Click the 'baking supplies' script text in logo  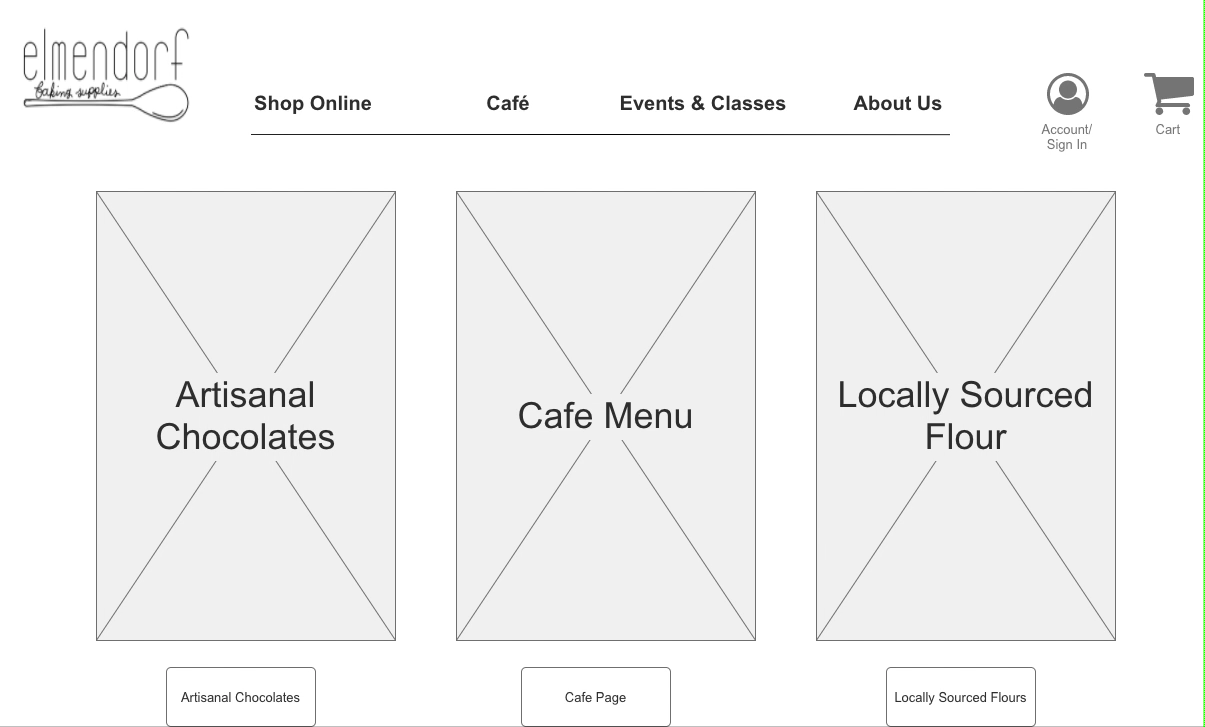pyautogui.click(x=77, y=94)
